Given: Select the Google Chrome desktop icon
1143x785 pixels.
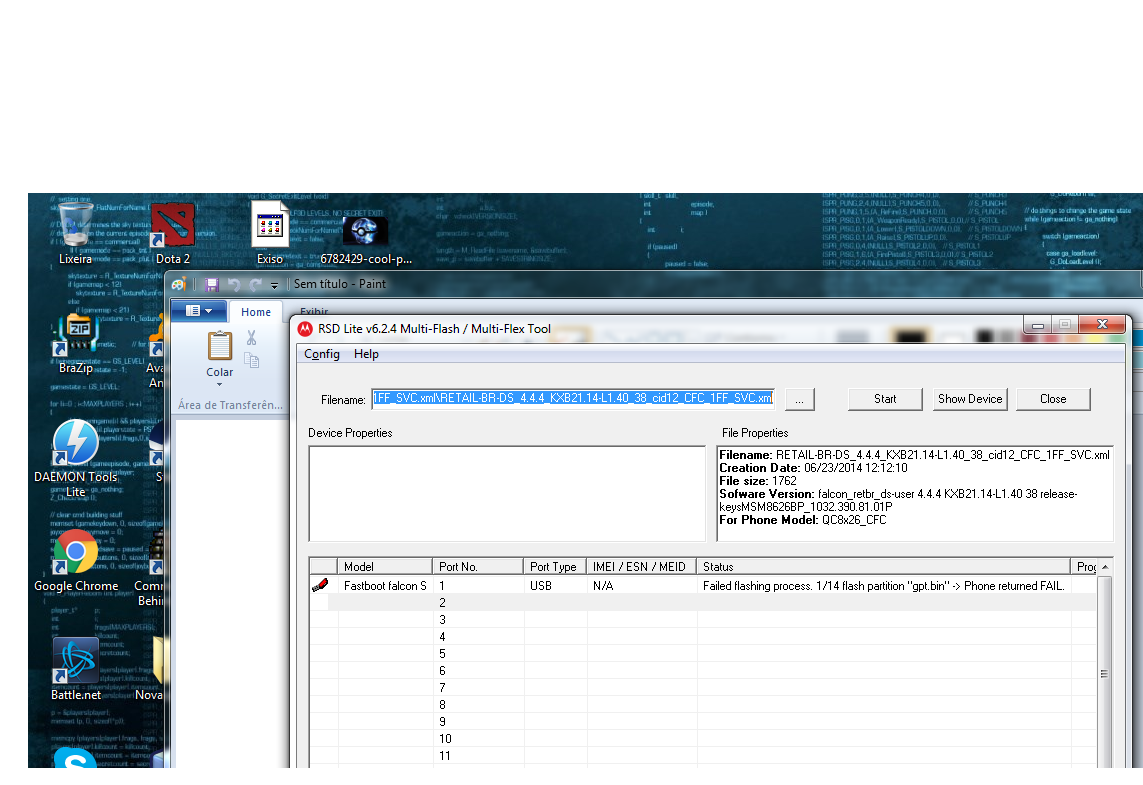Looking at the screenshot, I should click(x=76, y=561).
